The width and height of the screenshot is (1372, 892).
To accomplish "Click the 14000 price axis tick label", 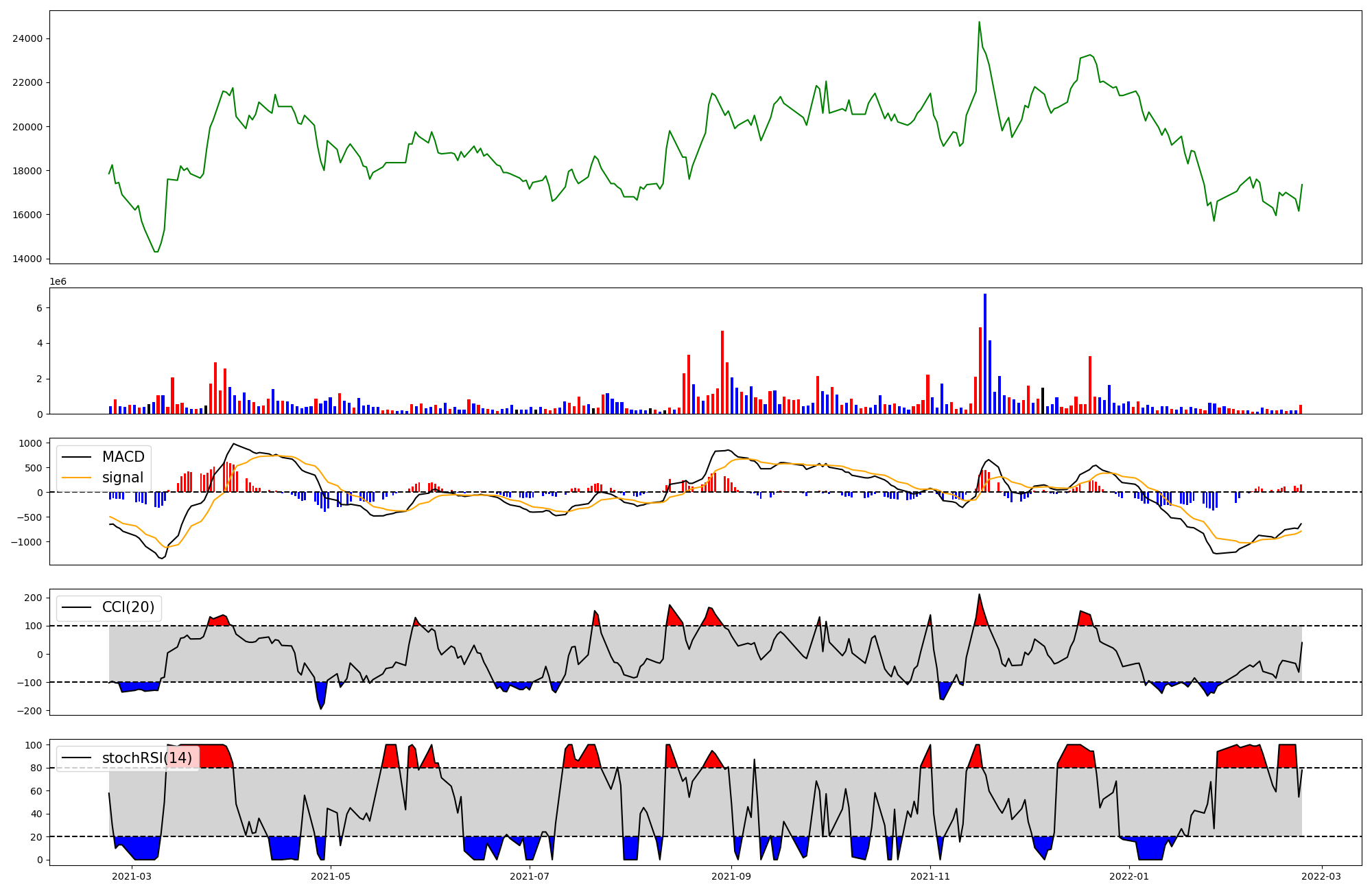I will tap(27, 259).
